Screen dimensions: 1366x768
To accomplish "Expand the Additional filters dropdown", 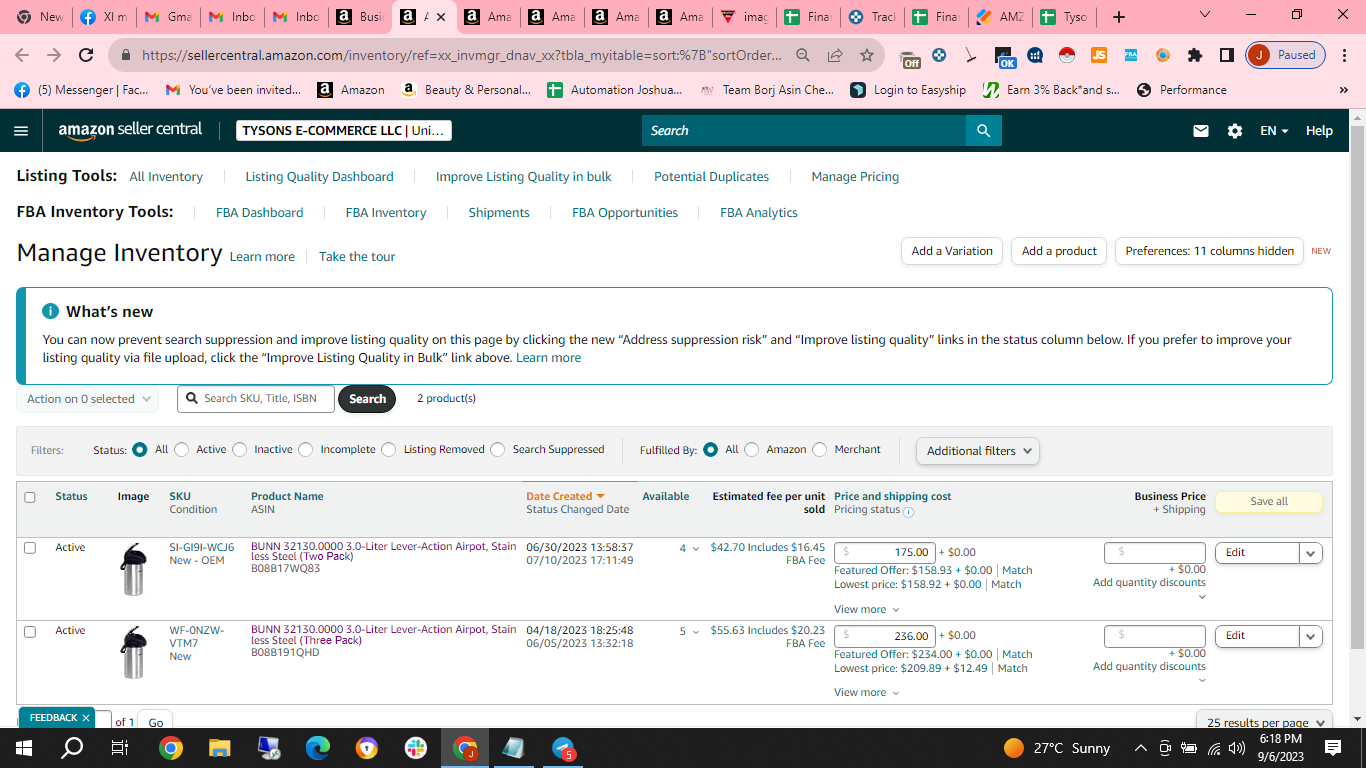I will coord(978,451).
